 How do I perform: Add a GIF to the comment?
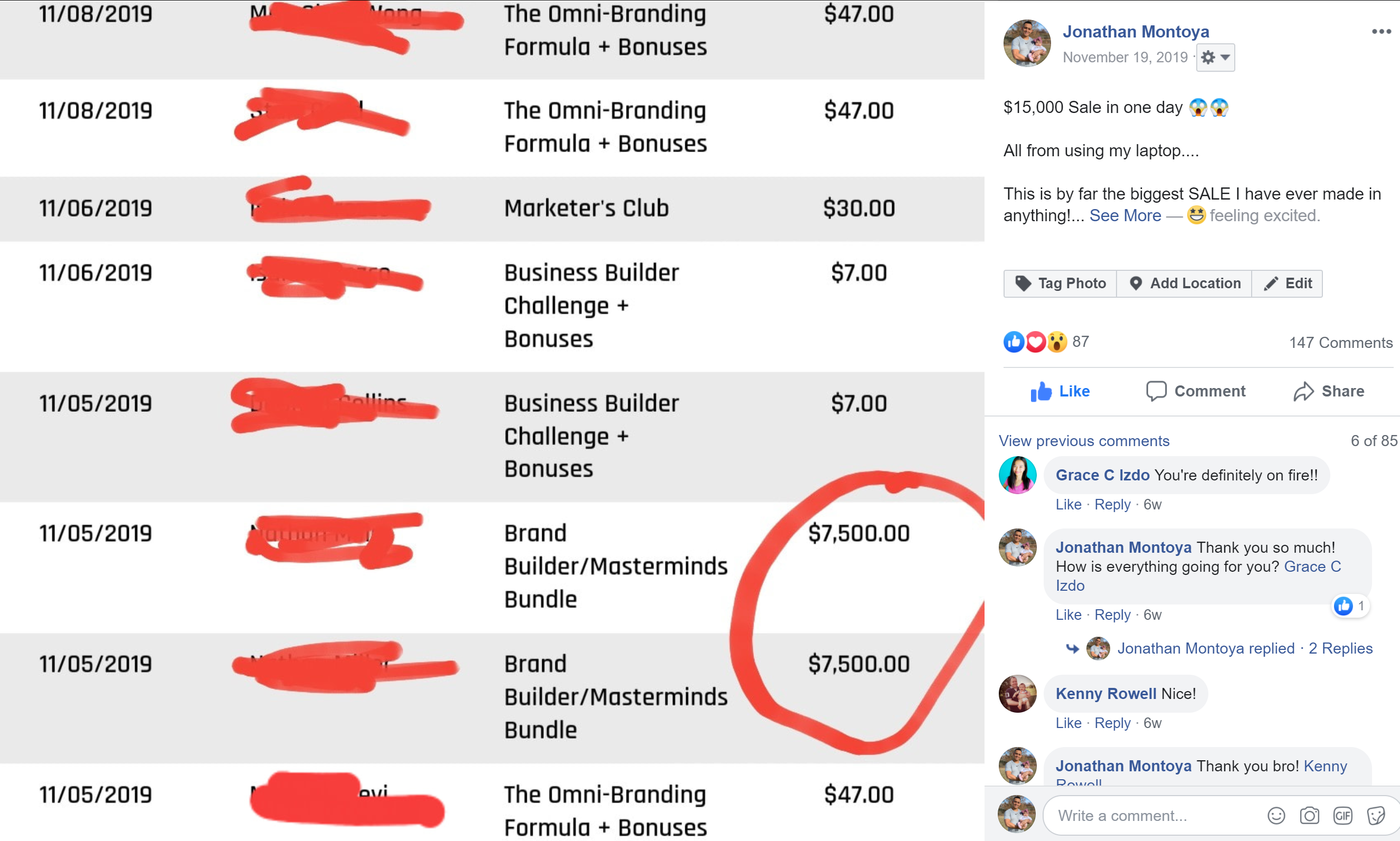pyautogui.click(x=1343, y=816)
